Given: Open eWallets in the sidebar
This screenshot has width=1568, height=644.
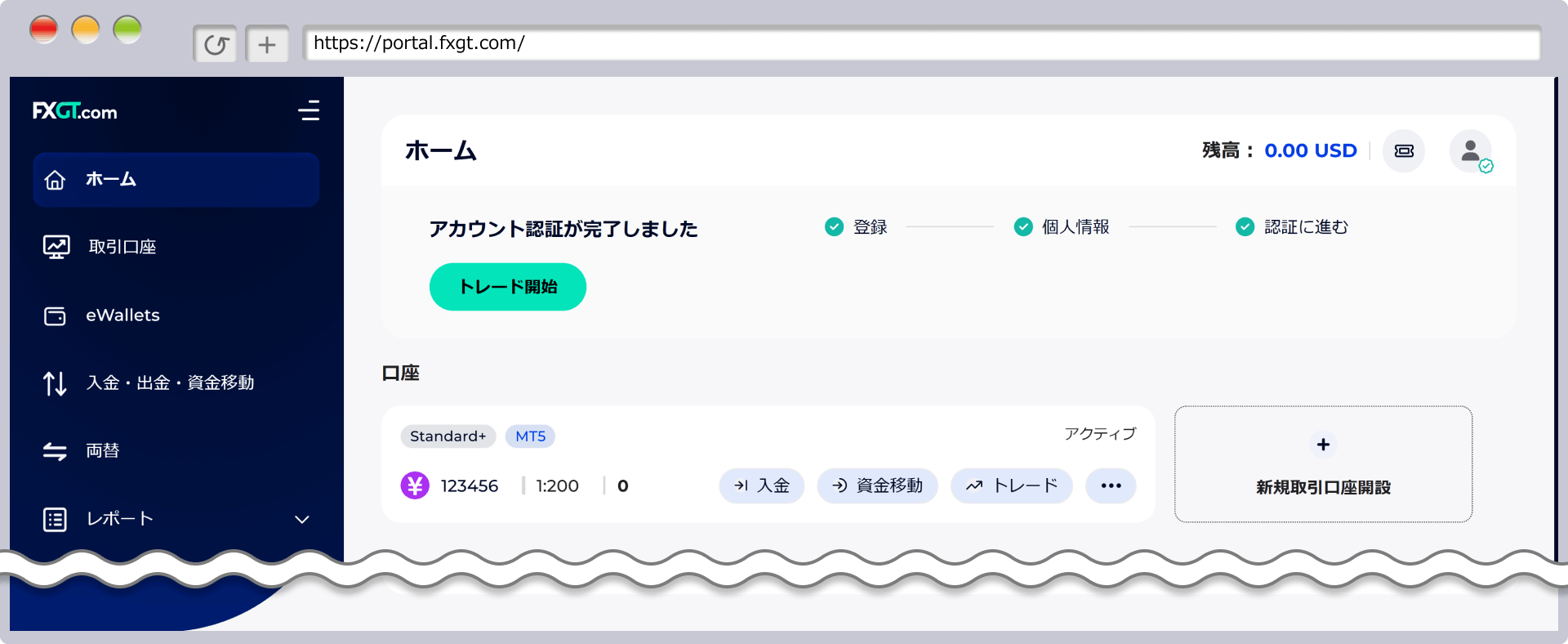Looking at the screenshot, I should (176, 315).
